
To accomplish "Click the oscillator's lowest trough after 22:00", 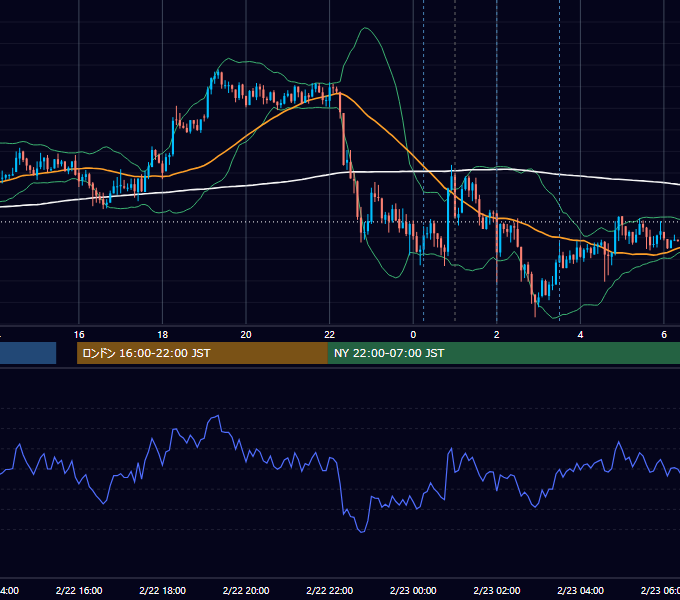I will [362, 532].
